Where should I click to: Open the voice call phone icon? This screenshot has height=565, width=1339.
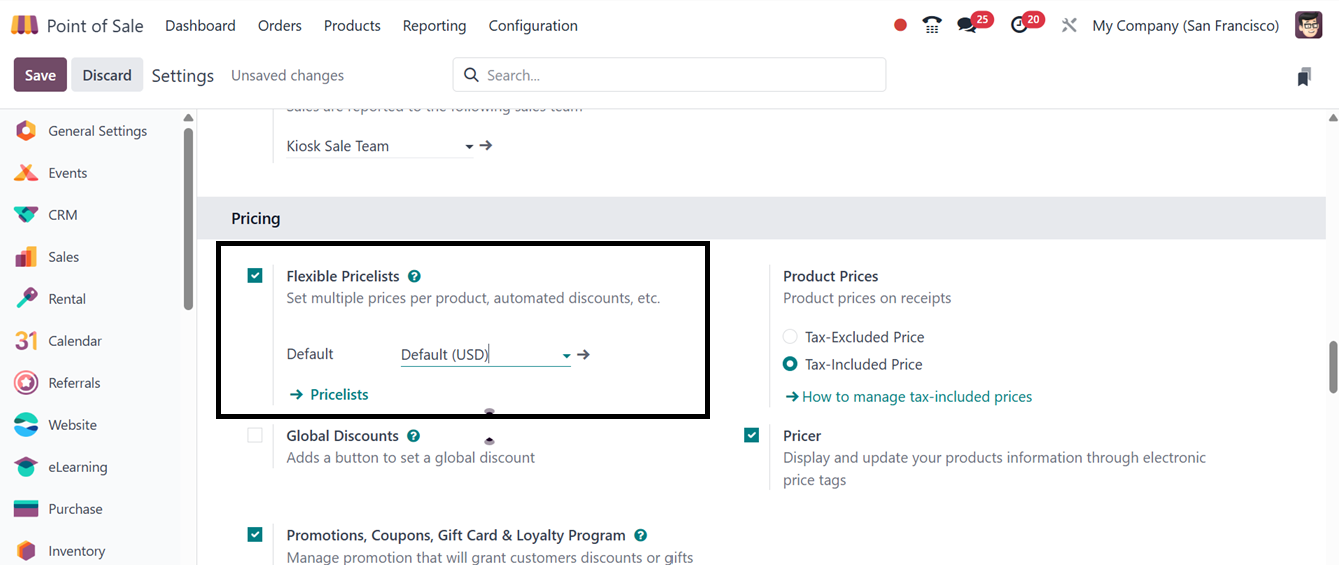point(932,26)
